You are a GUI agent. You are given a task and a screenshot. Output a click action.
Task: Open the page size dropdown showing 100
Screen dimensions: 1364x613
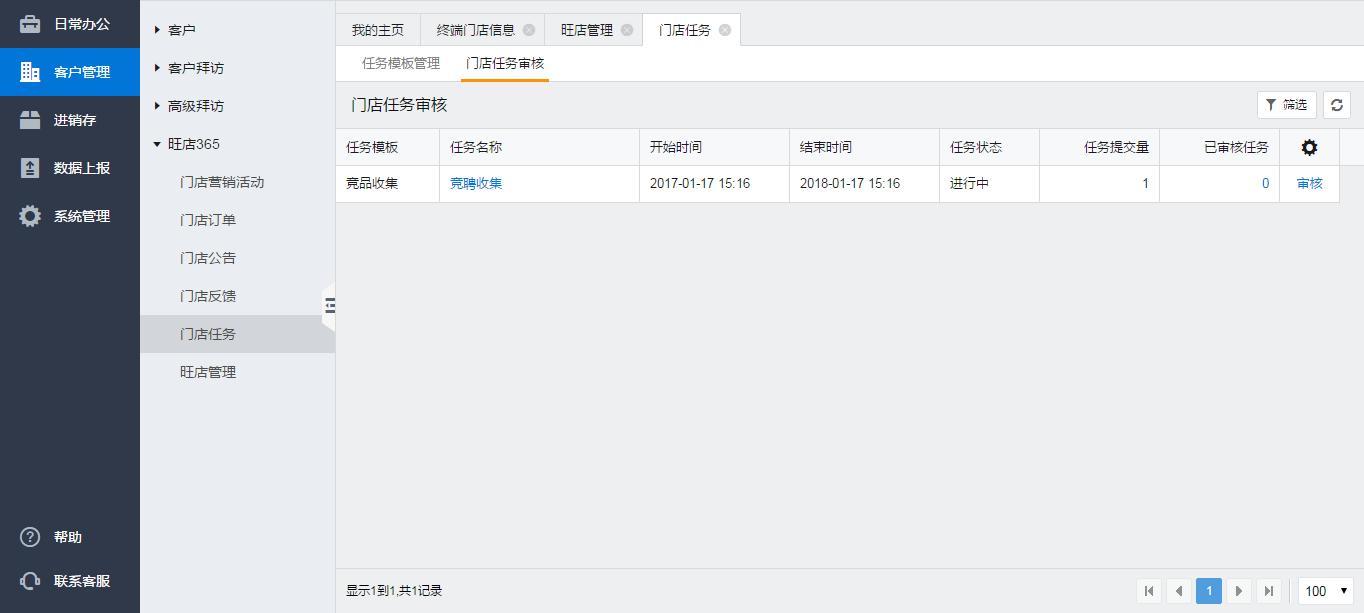coord(1325,591)
